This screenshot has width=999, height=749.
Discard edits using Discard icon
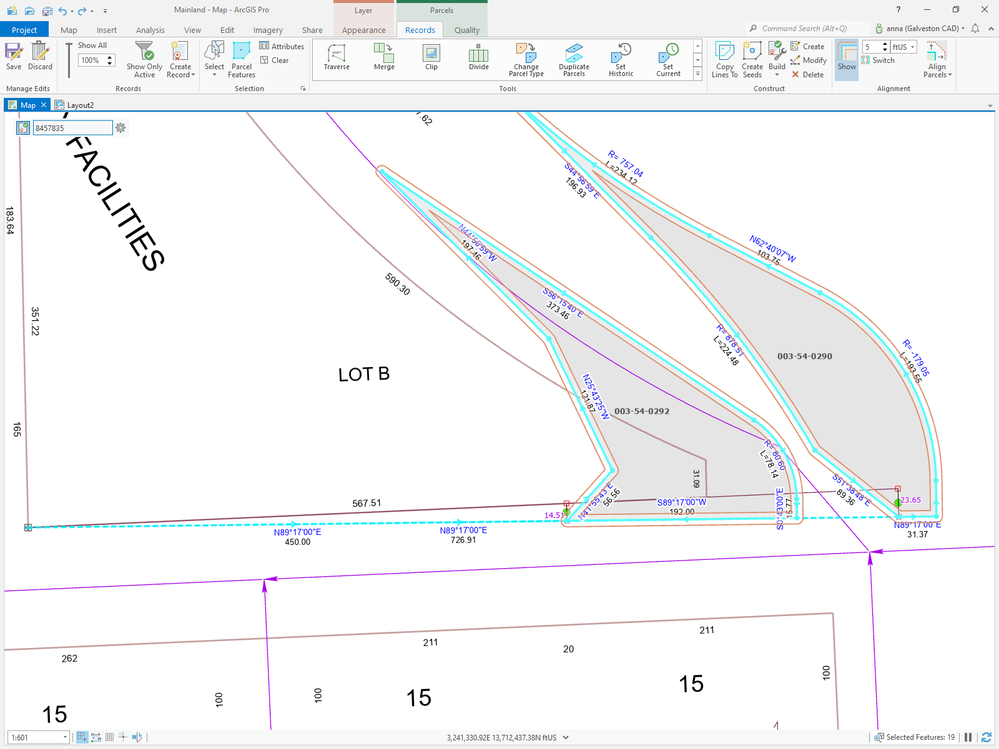click(x=40, y=56)
